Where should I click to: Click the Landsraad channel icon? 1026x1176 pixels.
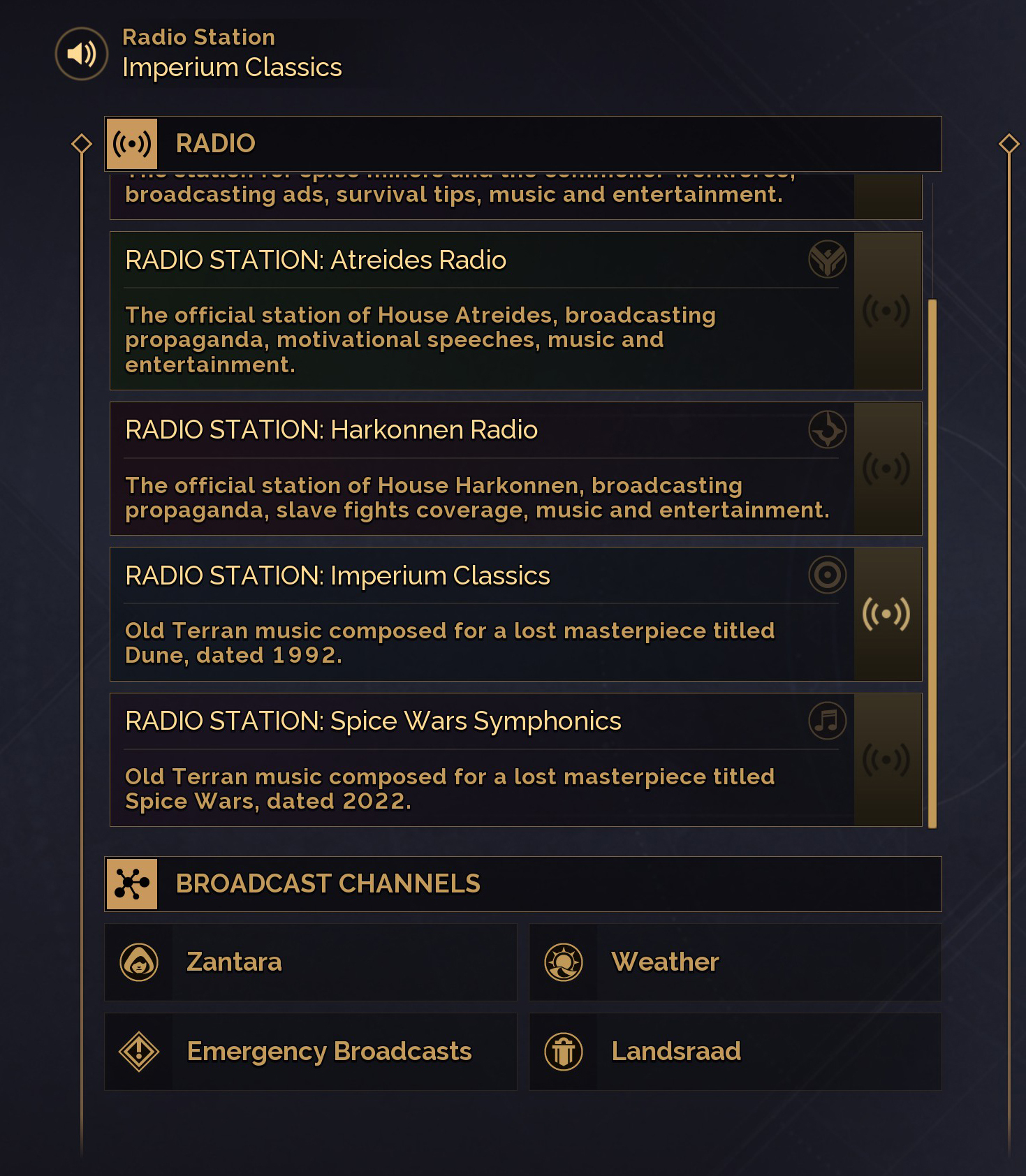point(564,1052)
